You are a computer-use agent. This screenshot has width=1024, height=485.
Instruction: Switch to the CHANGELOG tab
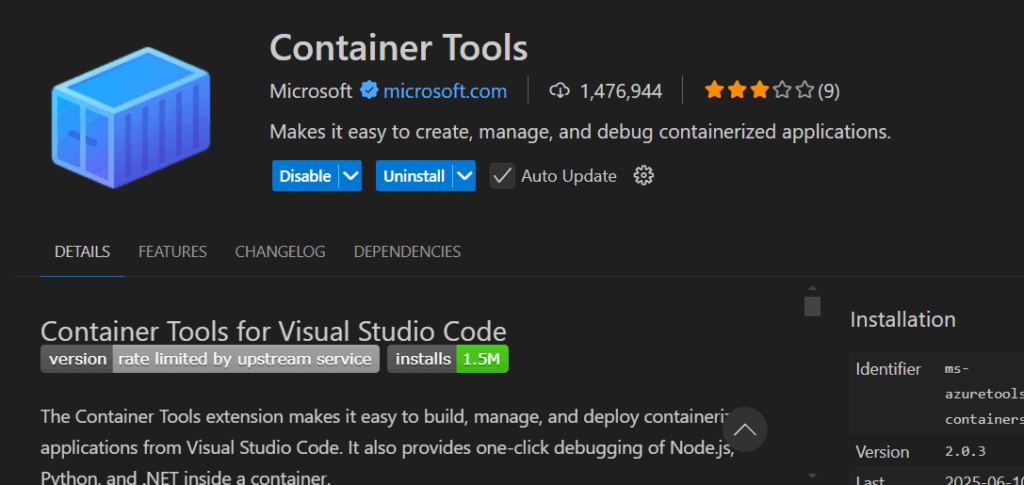tap(280, 252)
